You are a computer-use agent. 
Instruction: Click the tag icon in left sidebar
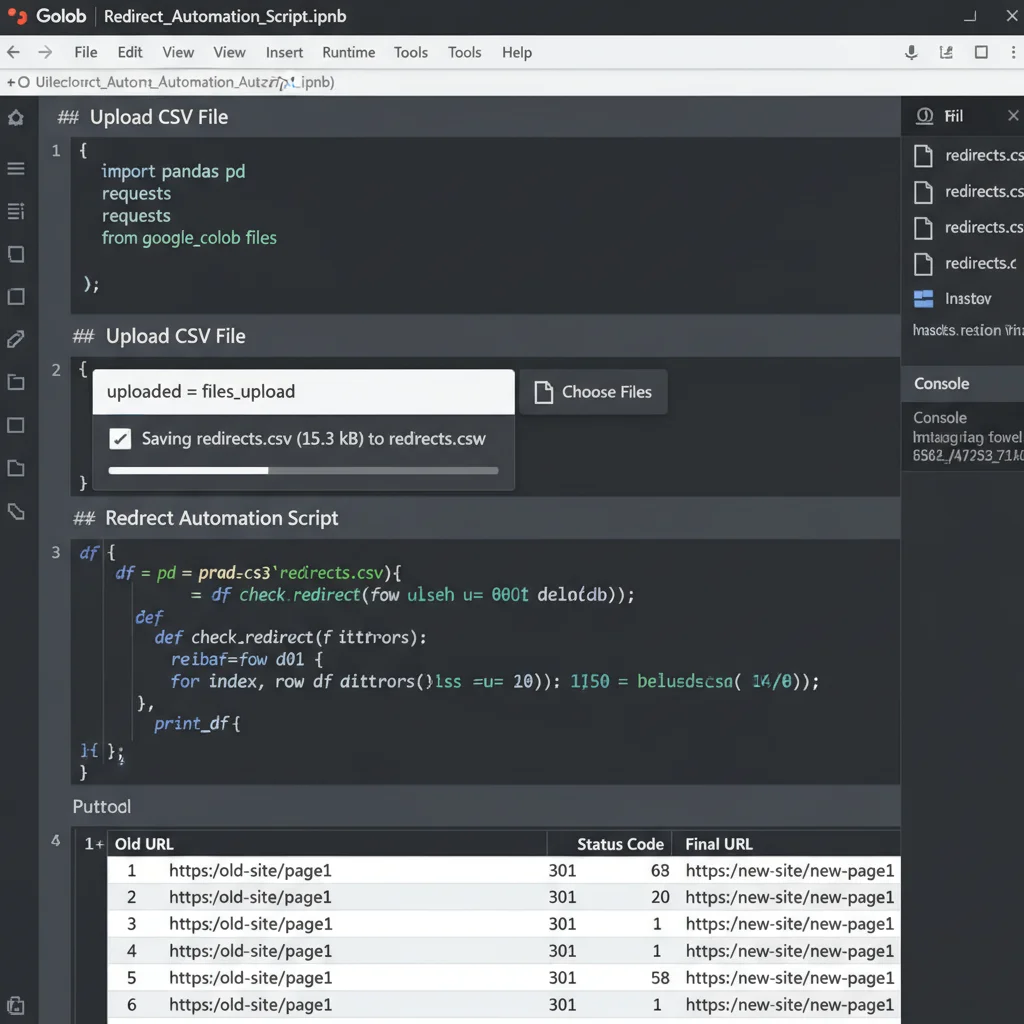click(x=16, y=511)
